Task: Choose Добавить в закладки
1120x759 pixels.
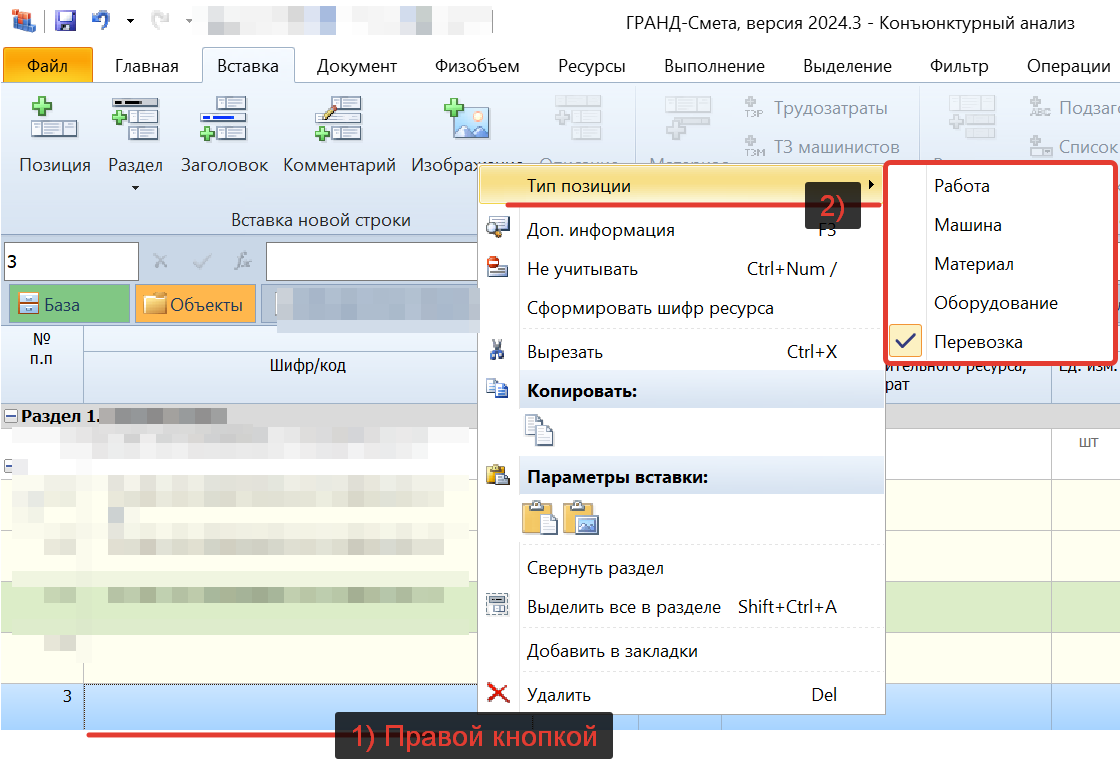Action: [680, 651]
